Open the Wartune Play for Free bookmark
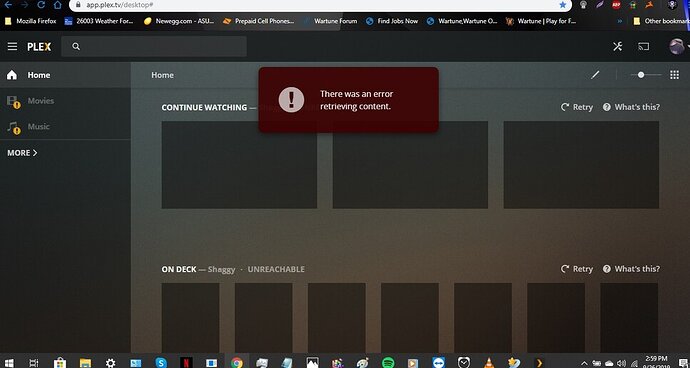690x368 pixels. point(541,21)
